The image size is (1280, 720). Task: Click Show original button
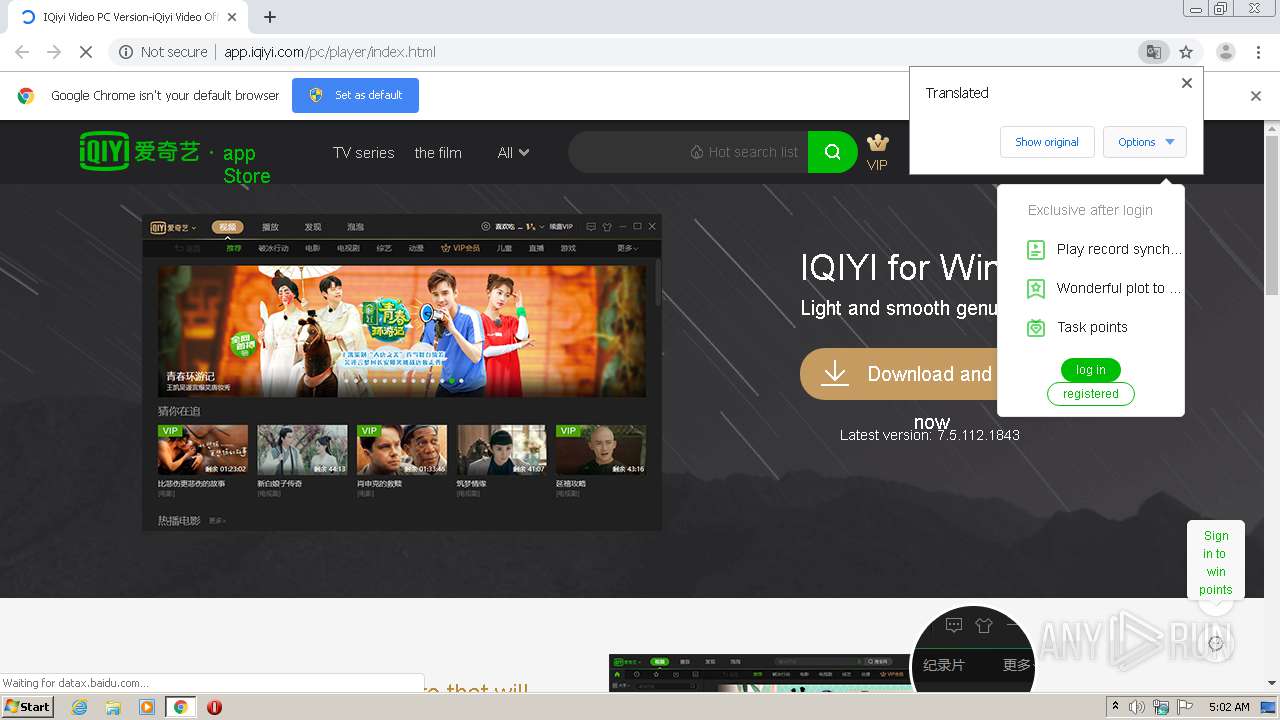(x=1047, y=142)
